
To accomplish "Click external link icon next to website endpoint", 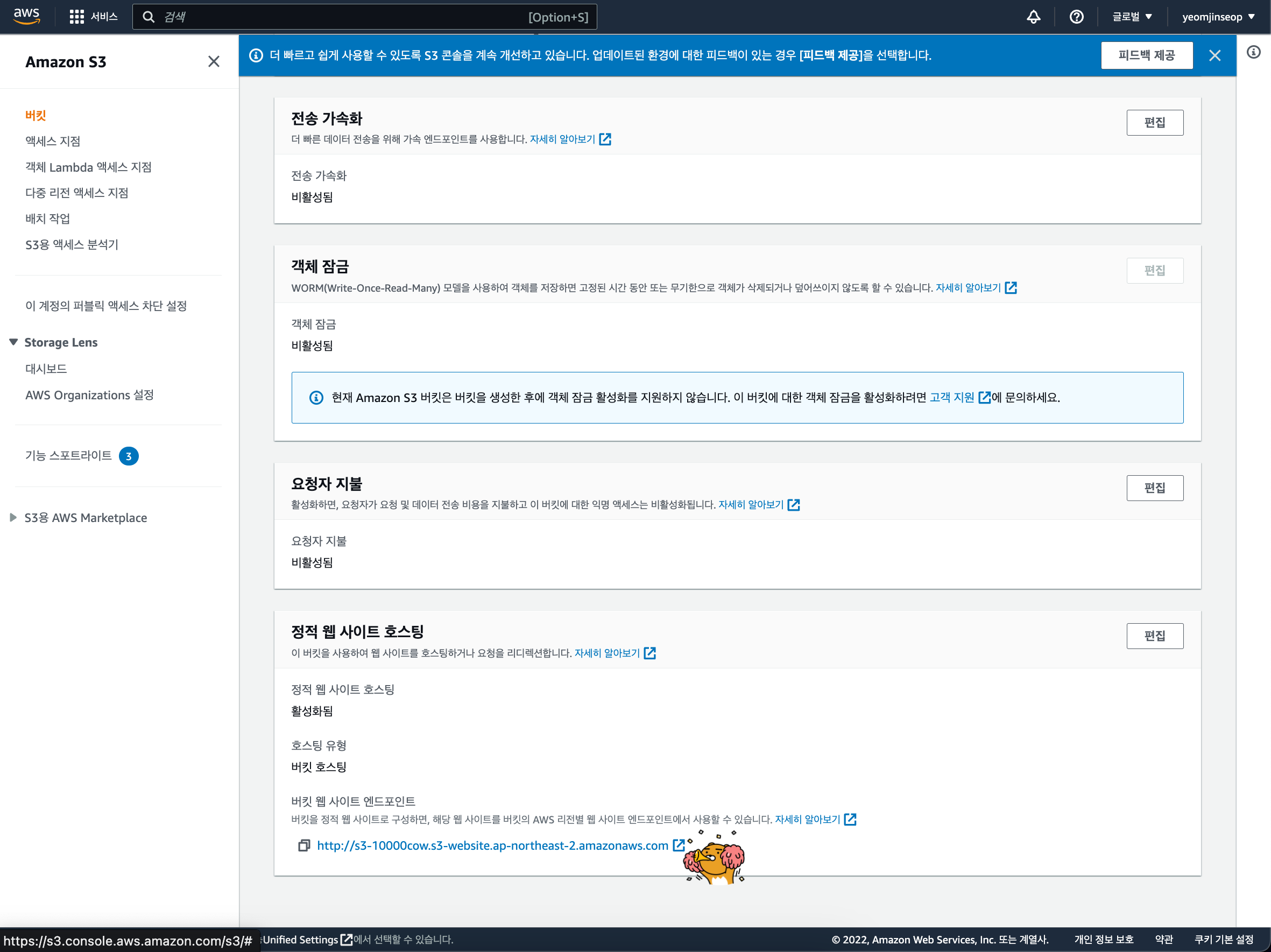I will click(678, 845).
